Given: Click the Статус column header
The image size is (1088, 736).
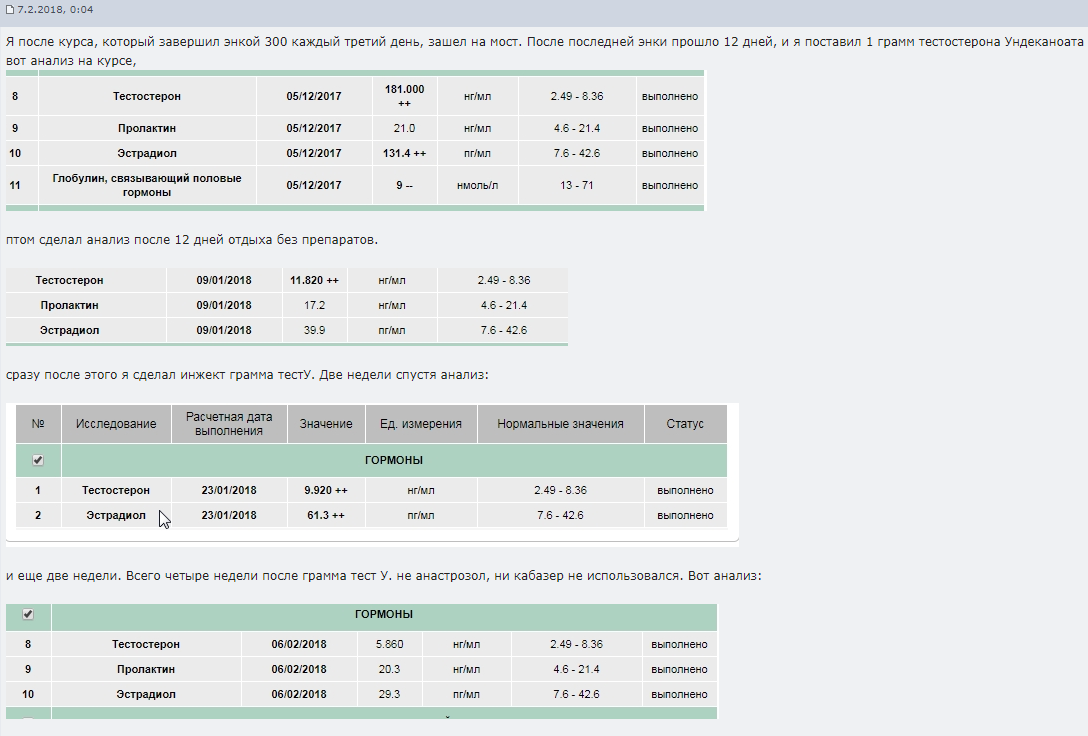Looking at the screenshot, I should [685, 424].
